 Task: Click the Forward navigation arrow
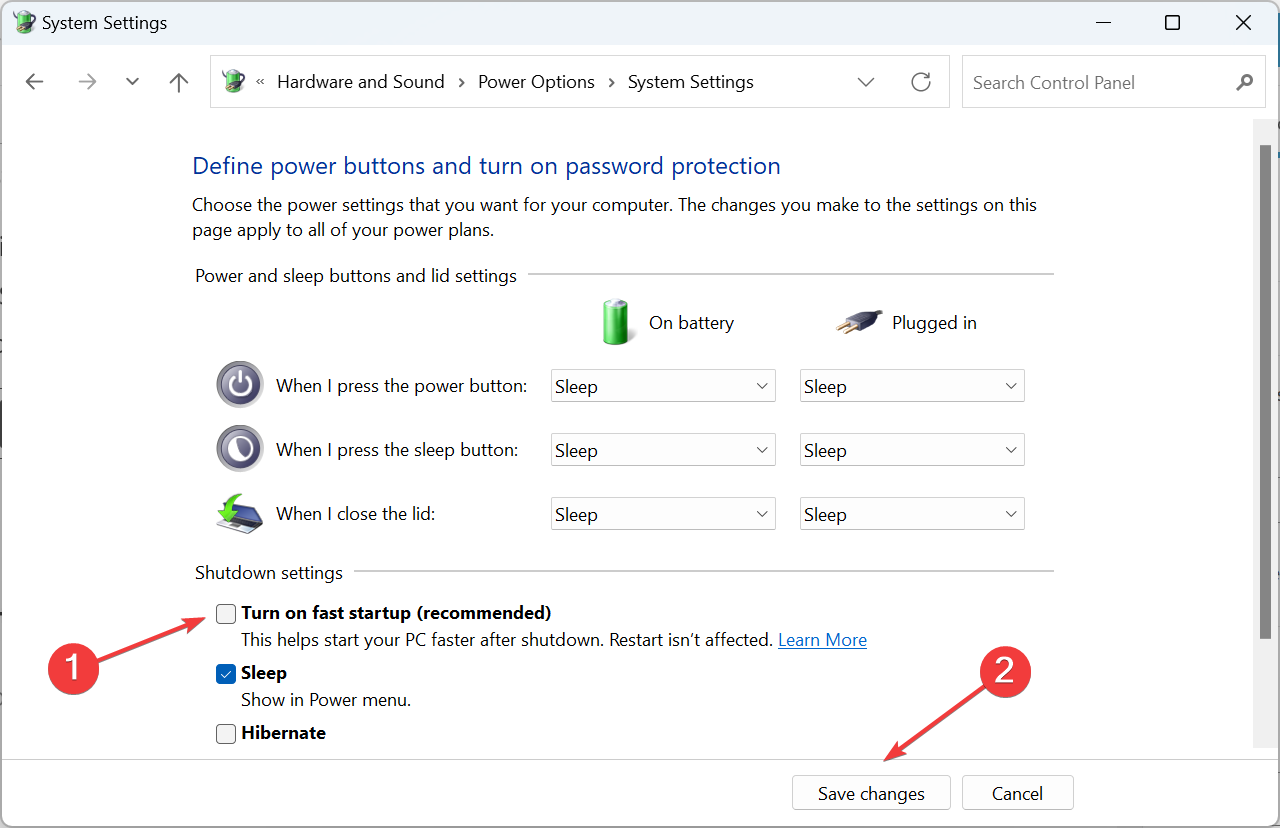pos(87,82)
